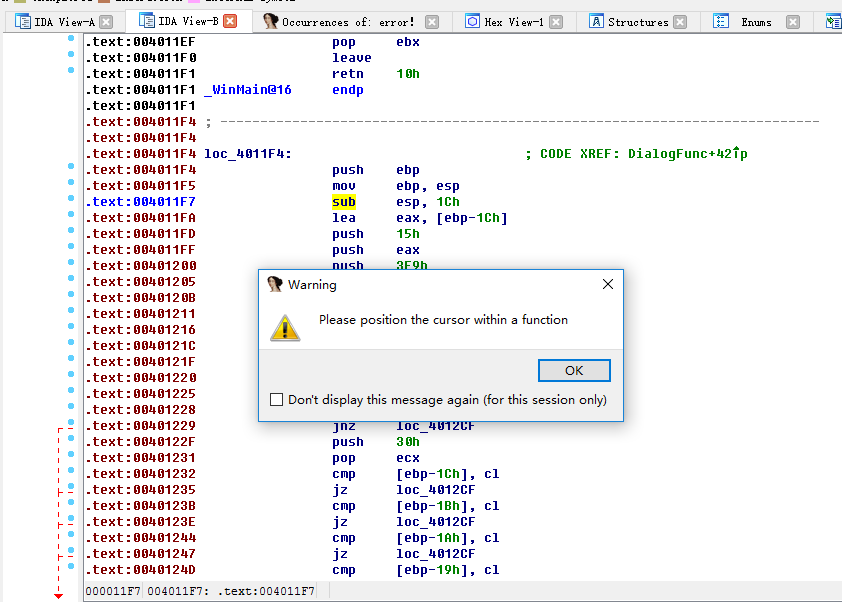This screenshot has width=842, height=602.
Task: Close the IDA View-B tab with red X
Action: pyautogui.click(x=230, y=21)
